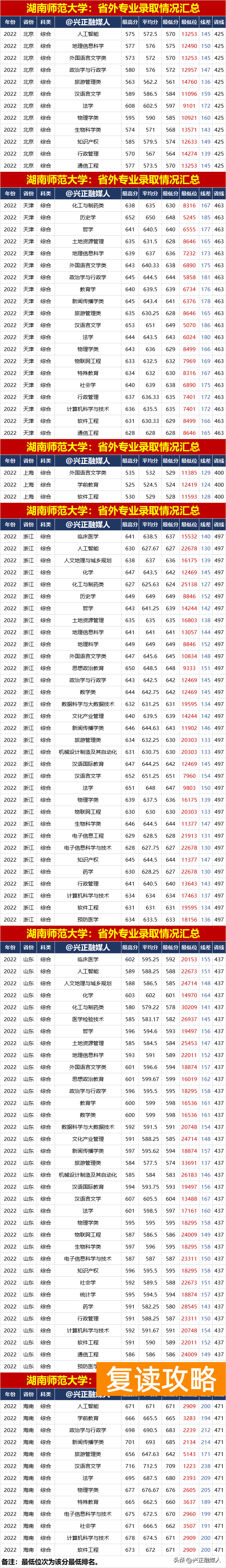Select 浙江 预防医学 lowest rank 18156

coord(189,920)
